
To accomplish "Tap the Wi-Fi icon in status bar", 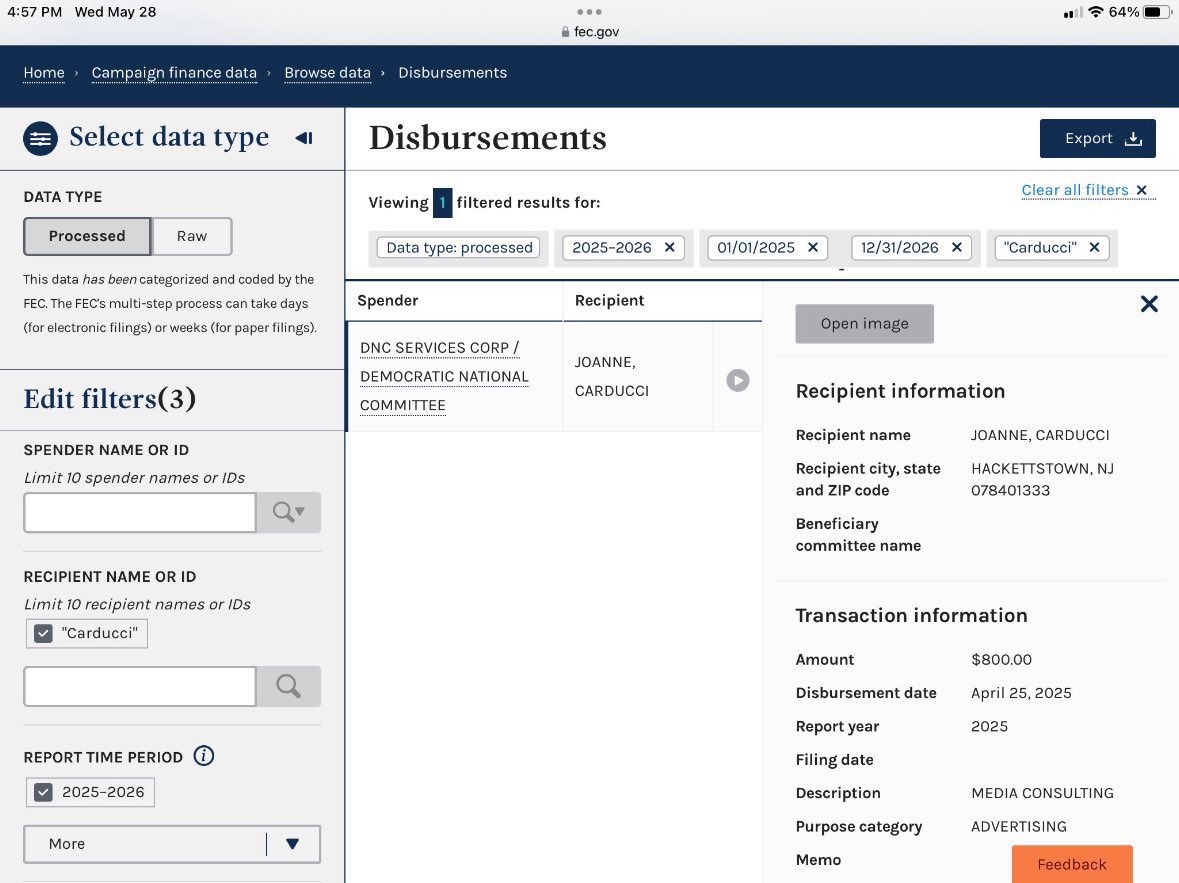I will 1096,12.
